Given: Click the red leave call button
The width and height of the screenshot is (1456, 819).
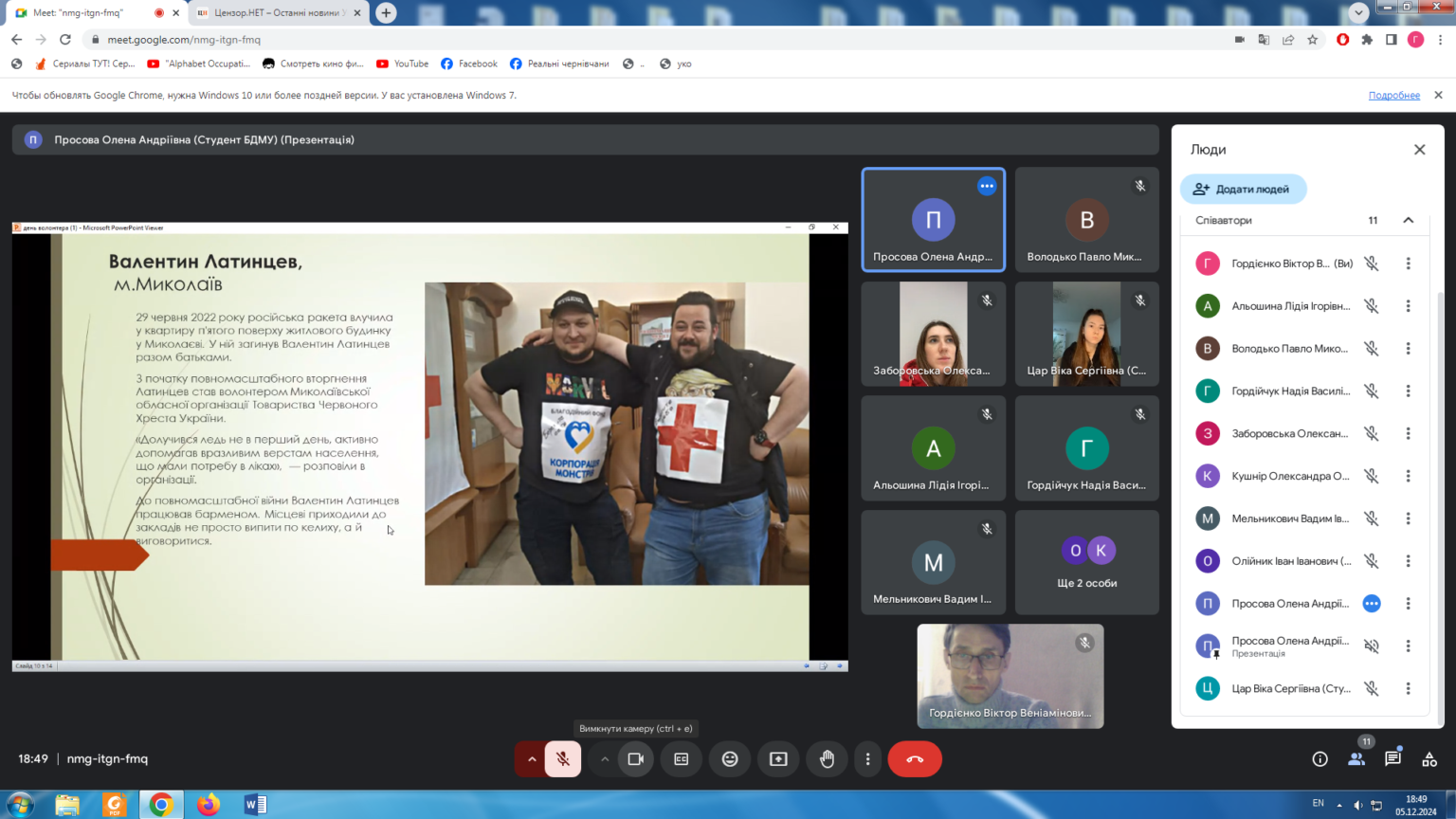Looking at the screenshot, I should click(914, 759).
